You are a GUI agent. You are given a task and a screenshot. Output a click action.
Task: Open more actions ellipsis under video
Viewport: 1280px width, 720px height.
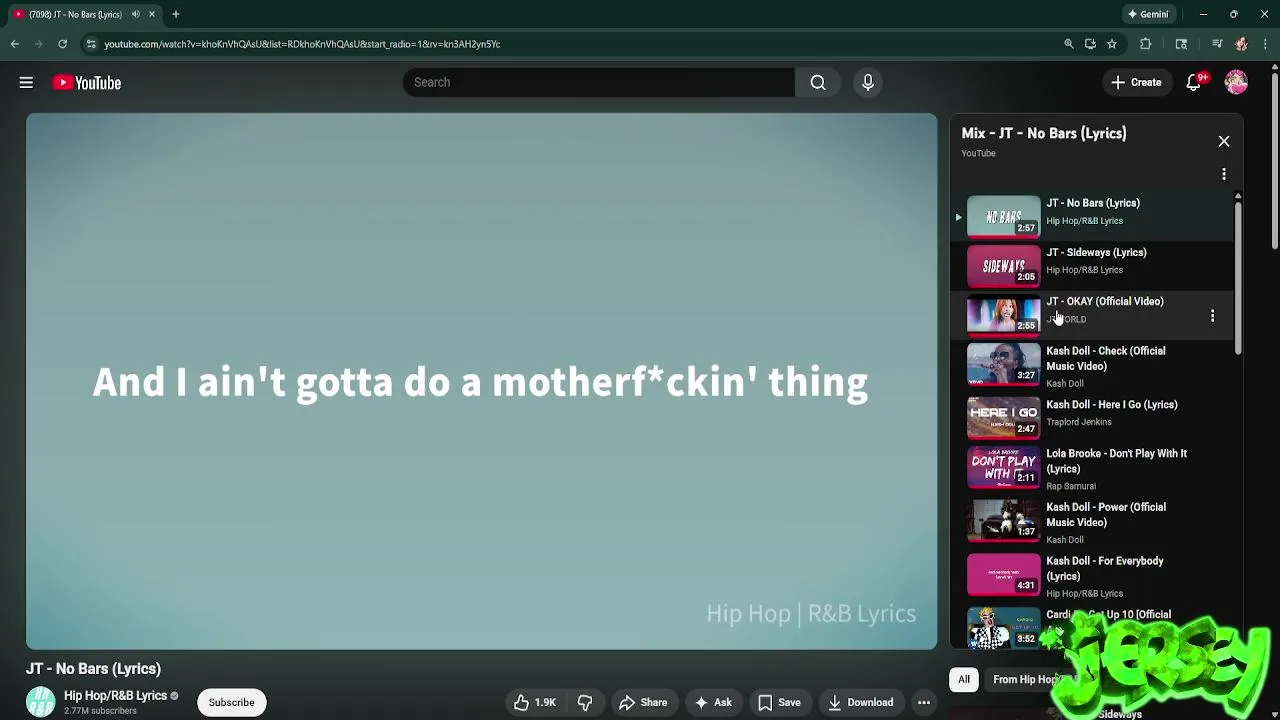click(x=924, y=702)
